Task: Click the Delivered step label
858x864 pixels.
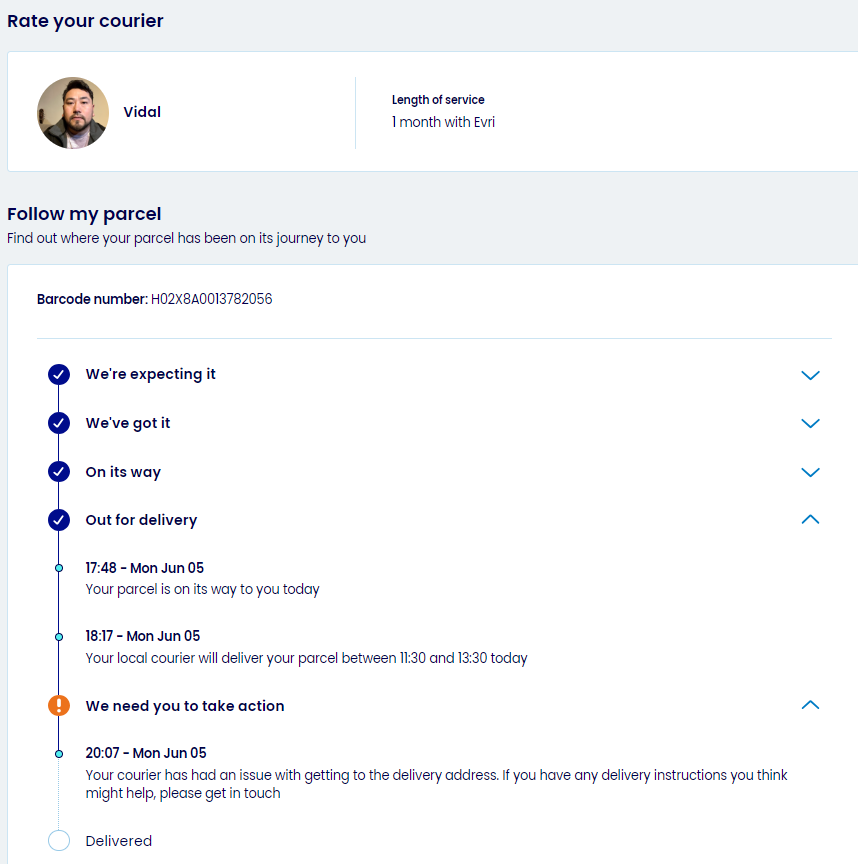Action: coord(119,841)
